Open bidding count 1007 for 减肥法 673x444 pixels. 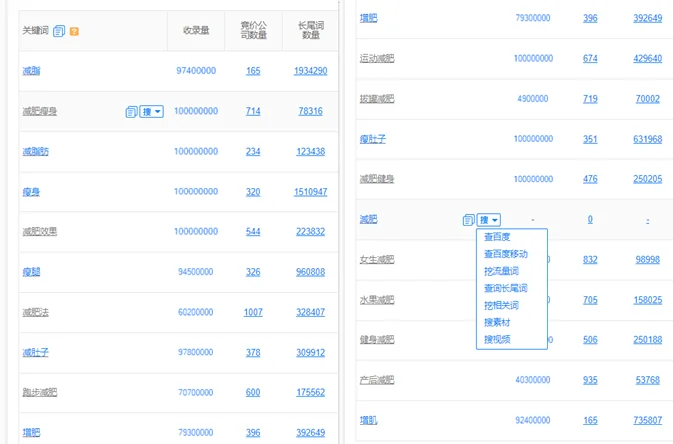(253, 312)
